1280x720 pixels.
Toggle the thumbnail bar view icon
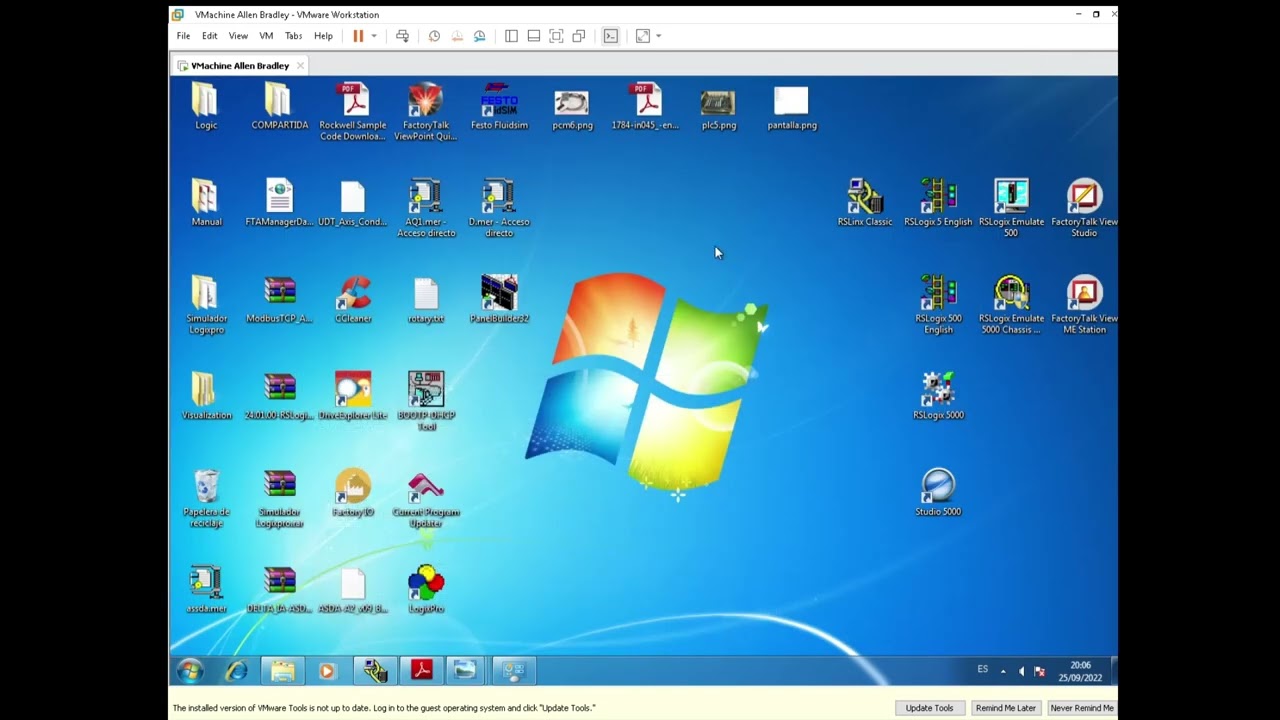[x=534, y=36]
